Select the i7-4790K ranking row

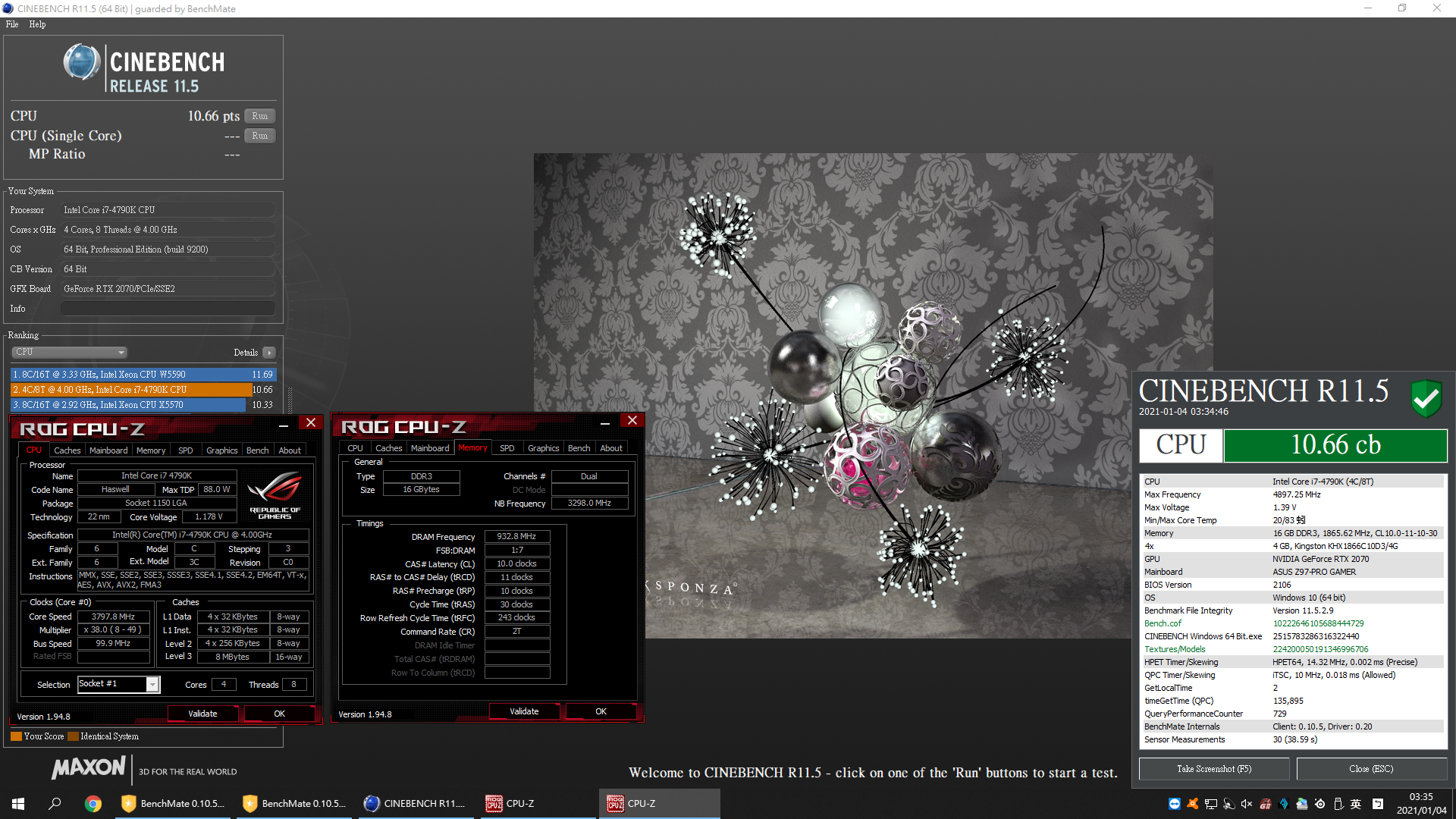(x=143, y=390)
